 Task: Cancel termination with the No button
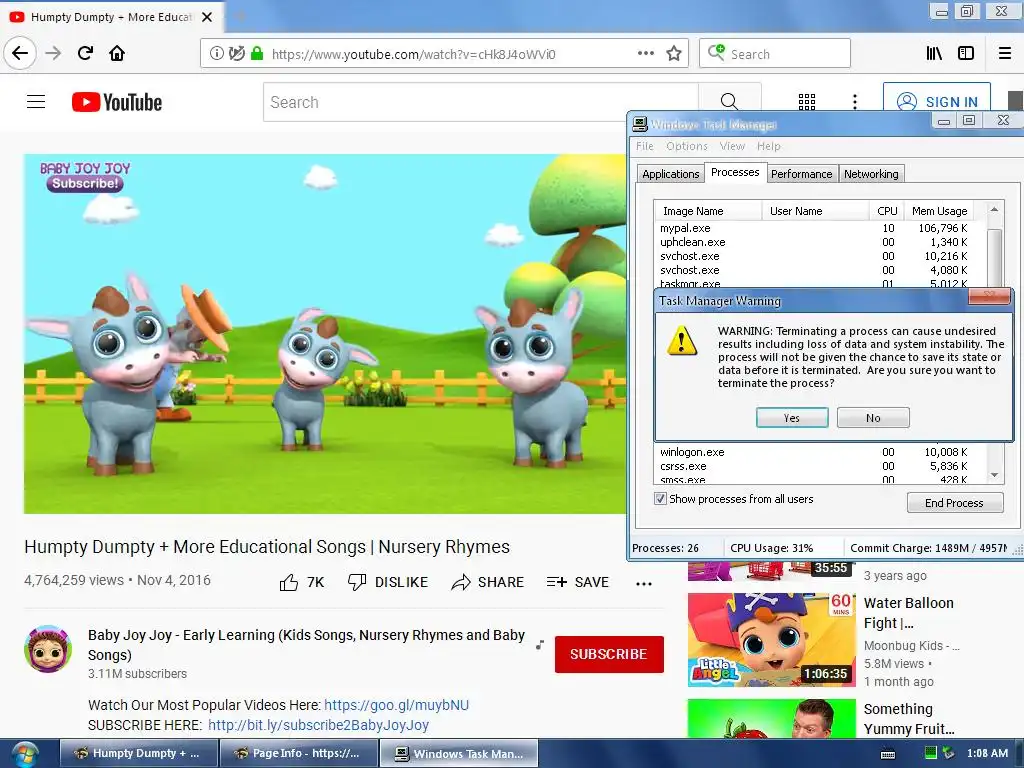pyautogui.click(x=873, y=418)
